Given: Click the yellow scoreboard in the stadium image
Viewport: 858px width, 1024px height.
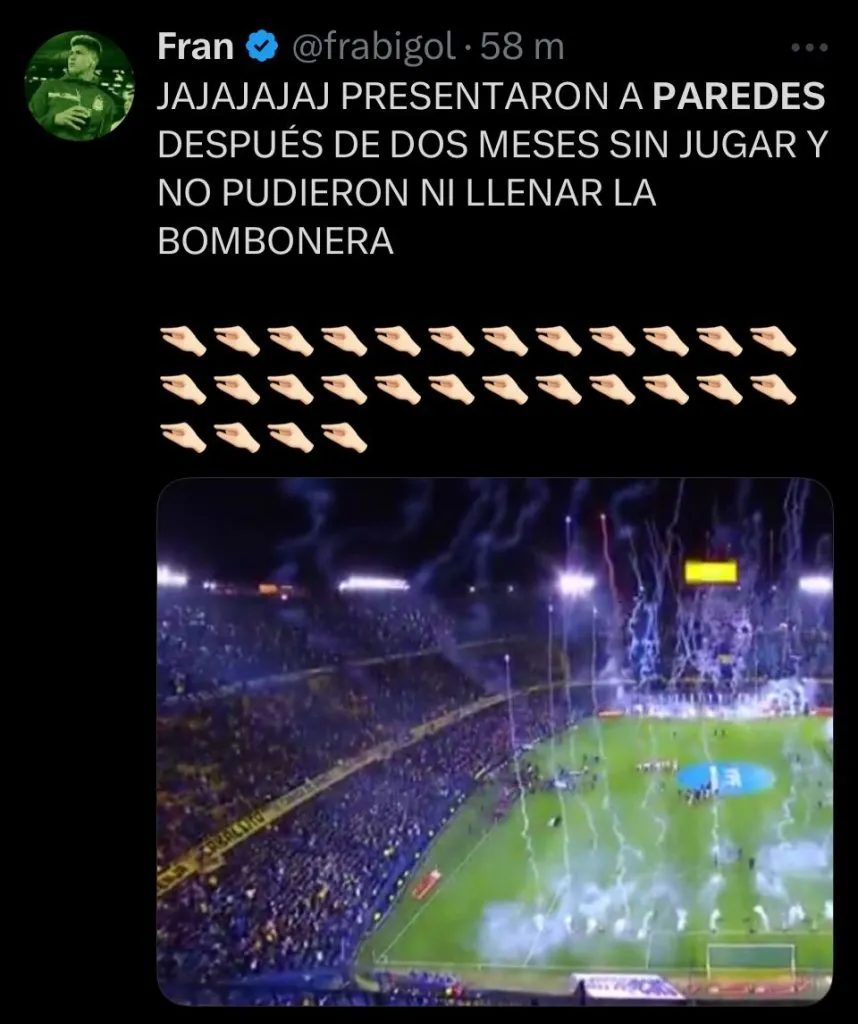Looking at the screenshot, I should (x=710, y=571).
